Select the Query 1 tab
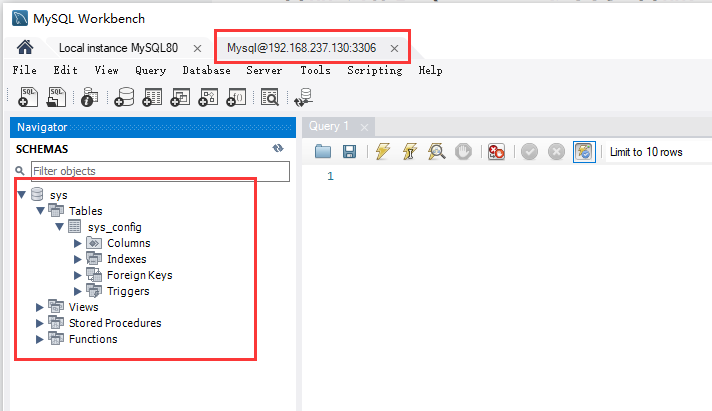 pos(329,126)
